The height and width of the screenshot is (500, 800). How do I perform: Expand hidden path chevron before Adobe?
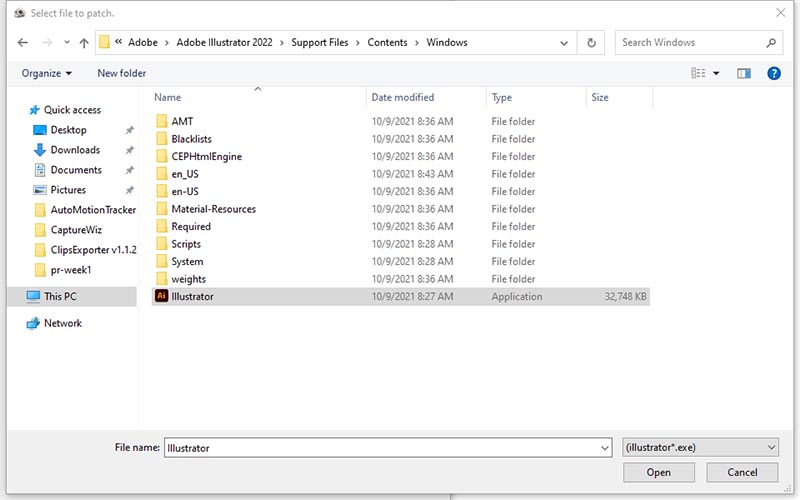(118, 42)
